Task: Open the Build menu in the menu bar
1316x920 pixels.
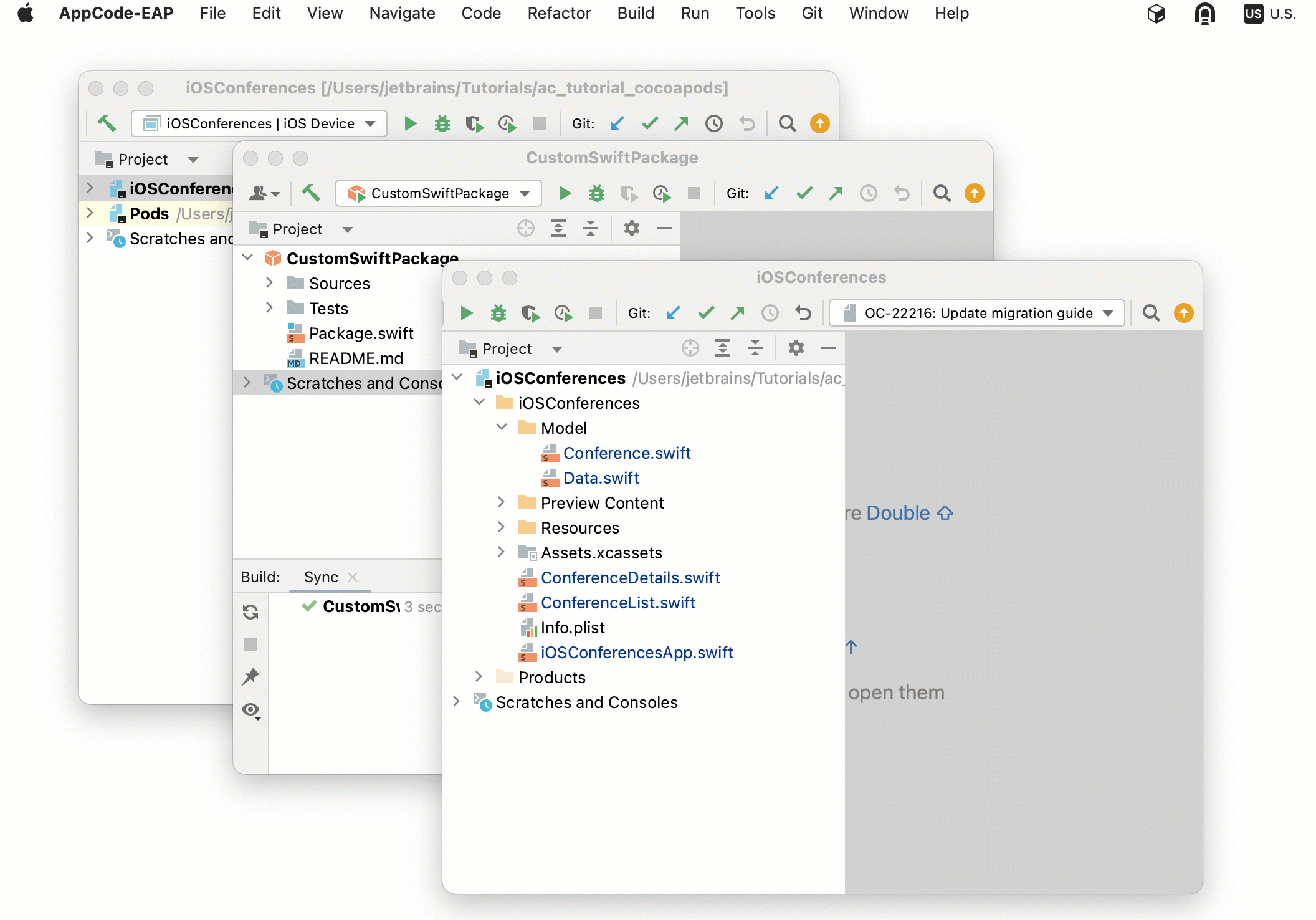Action: click(636, 13)
